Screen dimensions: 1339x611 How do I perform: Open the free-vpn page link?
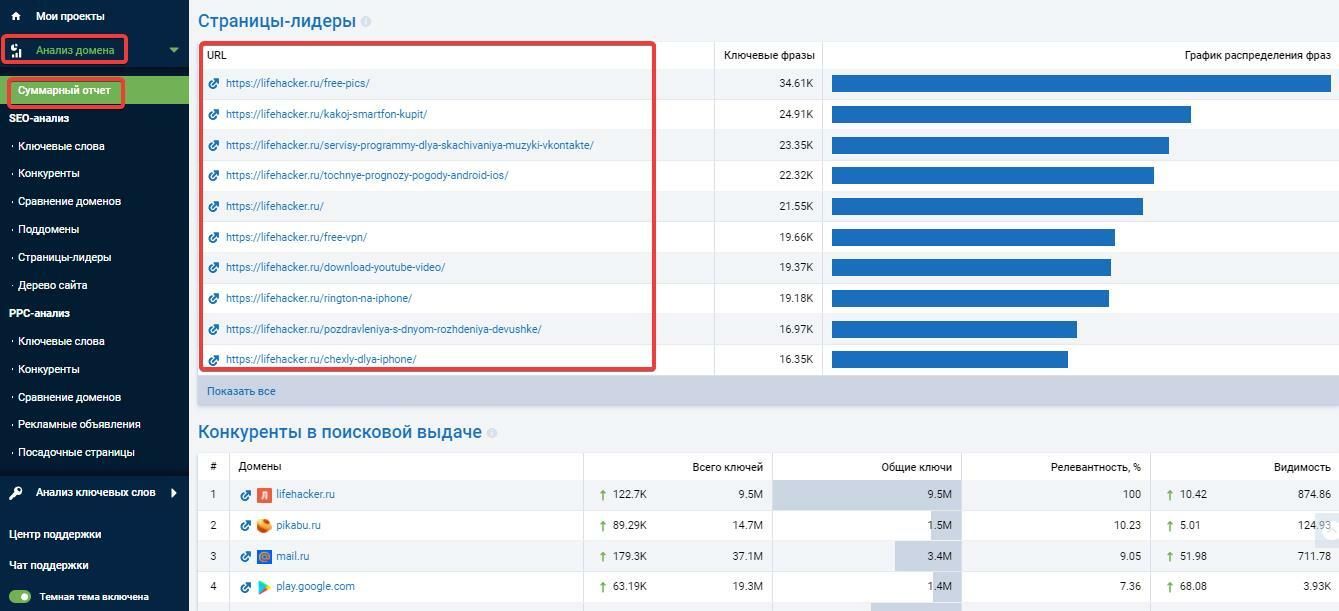click(296, 238)
